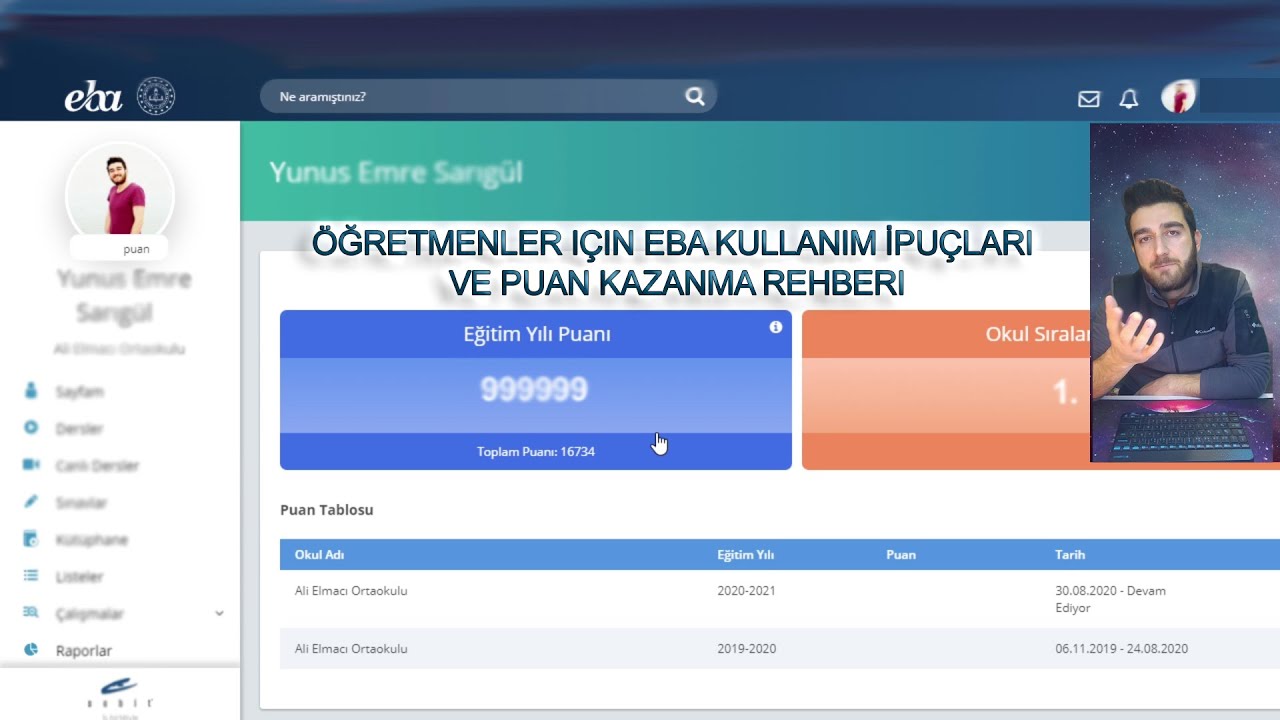Click the Kütüphane icon
The height and width of the screenshot is (720, 1280).
pos(31,539)
